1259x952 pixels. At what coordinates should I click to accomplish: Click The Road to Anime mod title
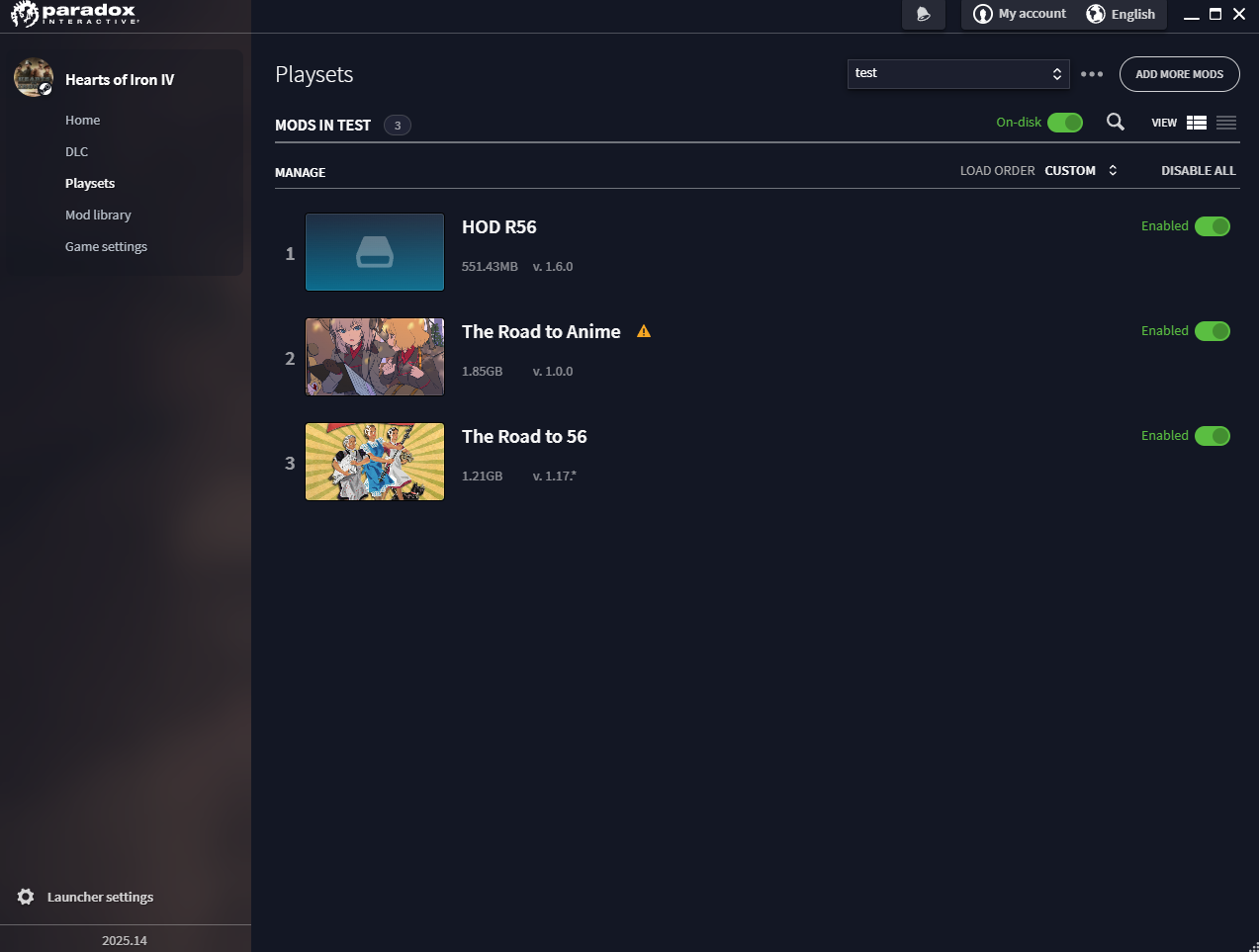point(541,332)
